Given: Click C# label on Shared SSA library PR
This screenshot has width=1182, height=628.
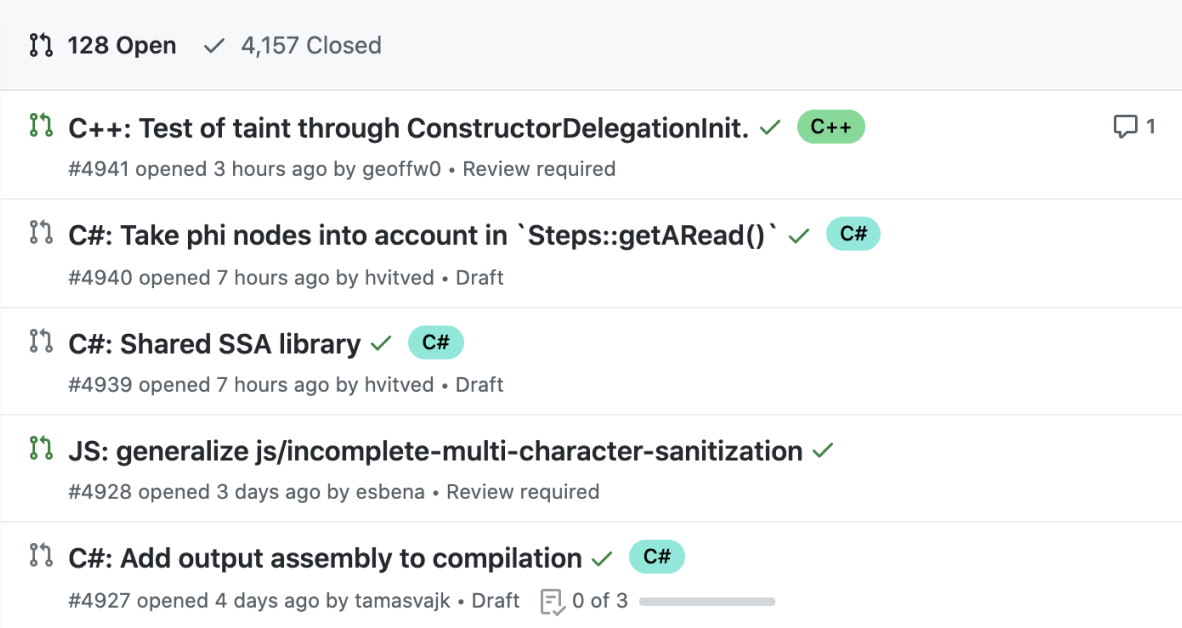Looking at the screenshot, I should coord(435,343).
